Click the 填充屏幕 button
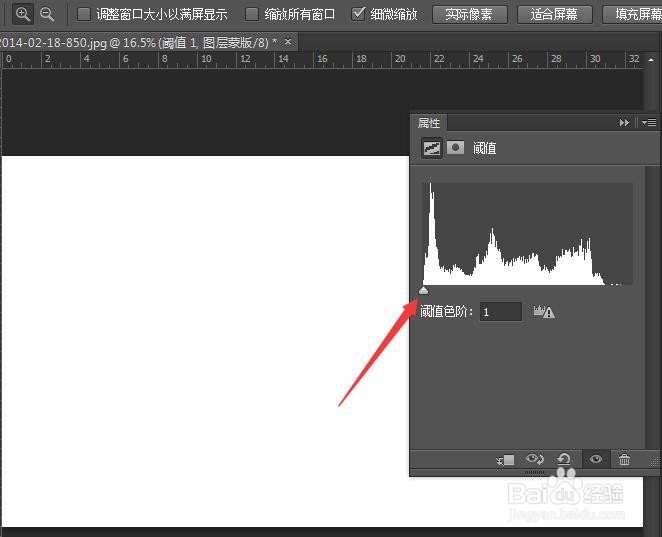 (632, 15)
